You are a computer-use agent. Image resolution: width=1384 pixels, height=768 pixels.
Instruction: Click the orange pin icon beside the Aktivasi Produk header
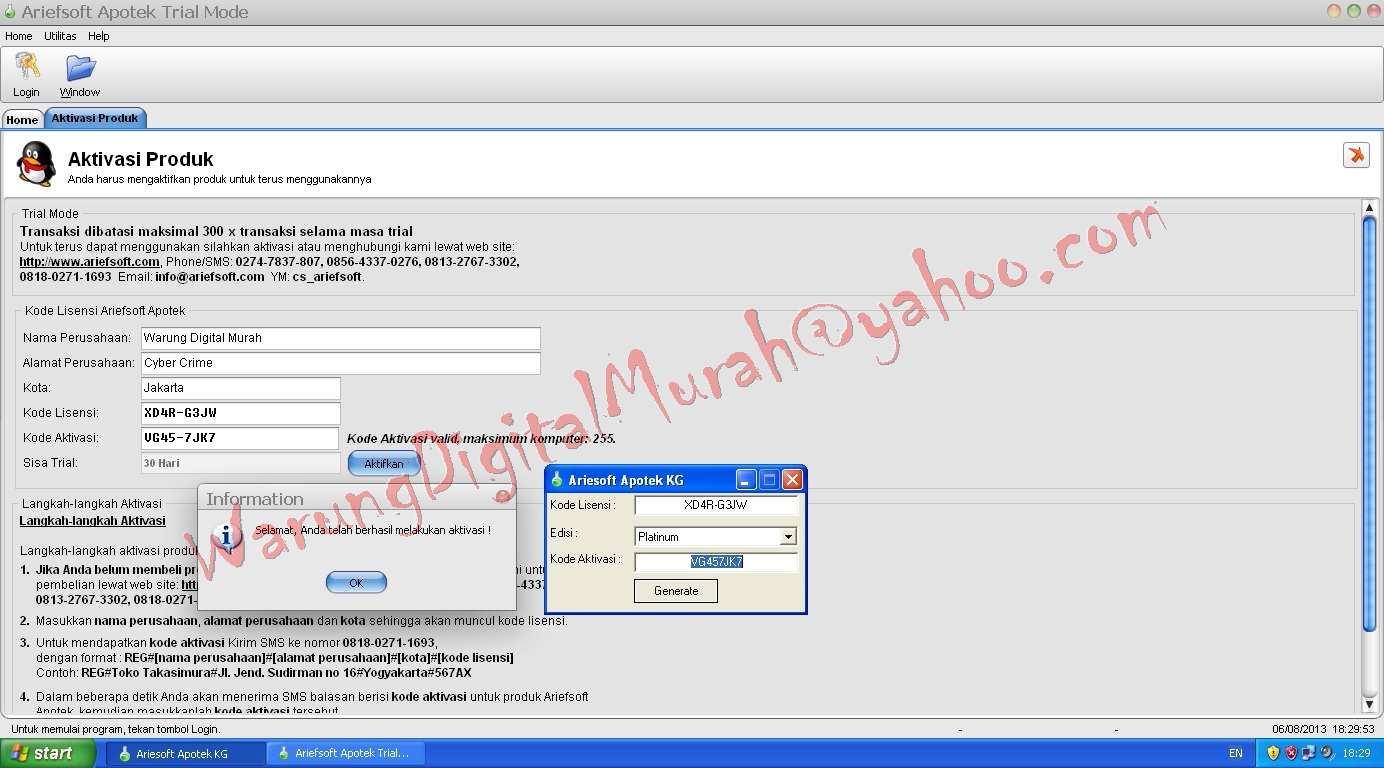(1356, 155)
